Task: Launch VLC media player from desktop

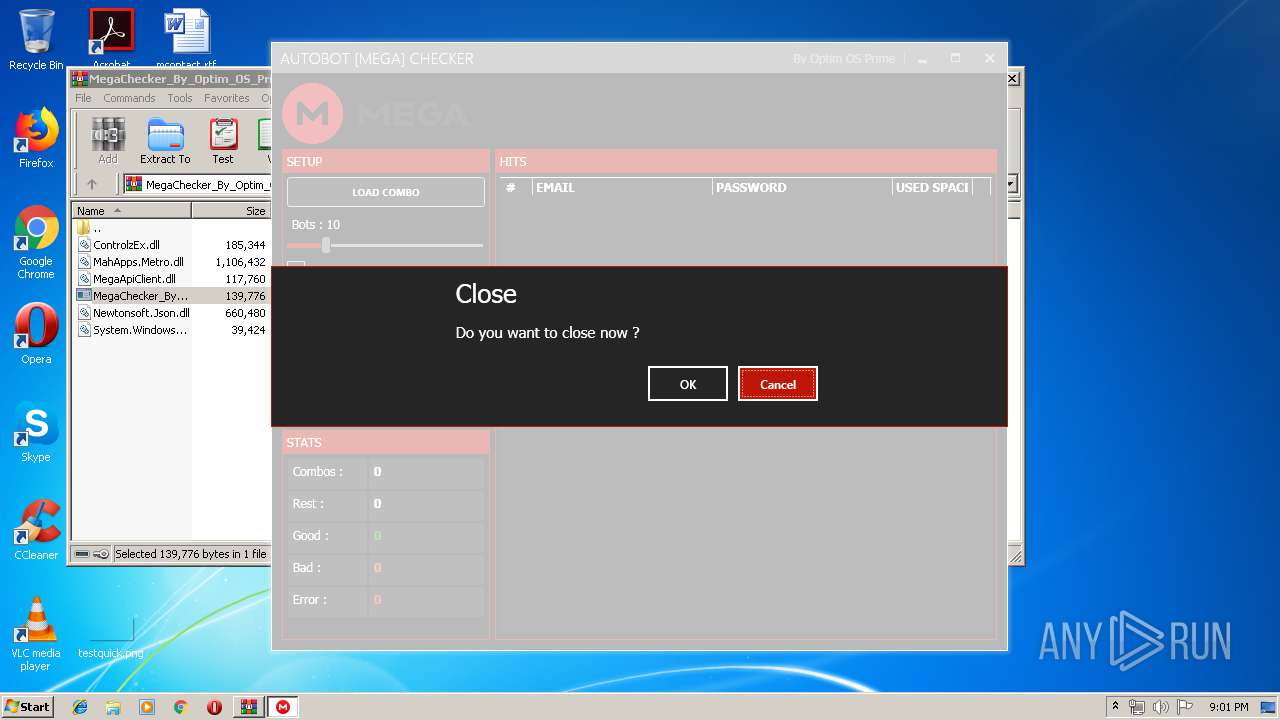Action: 36,634
